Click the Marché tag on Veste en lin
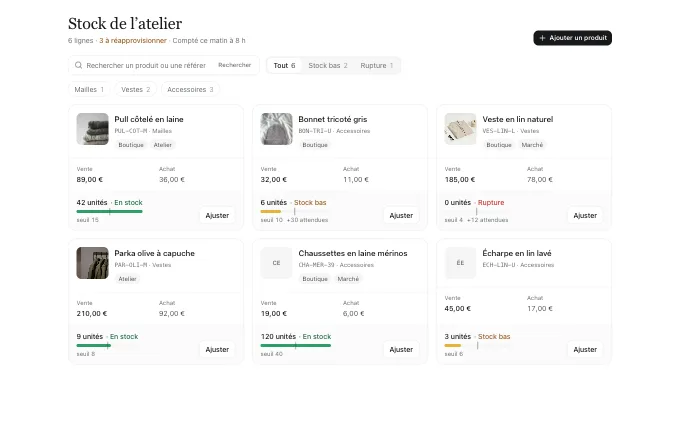Viewport: 680px width, 425px height. [532, 145]
